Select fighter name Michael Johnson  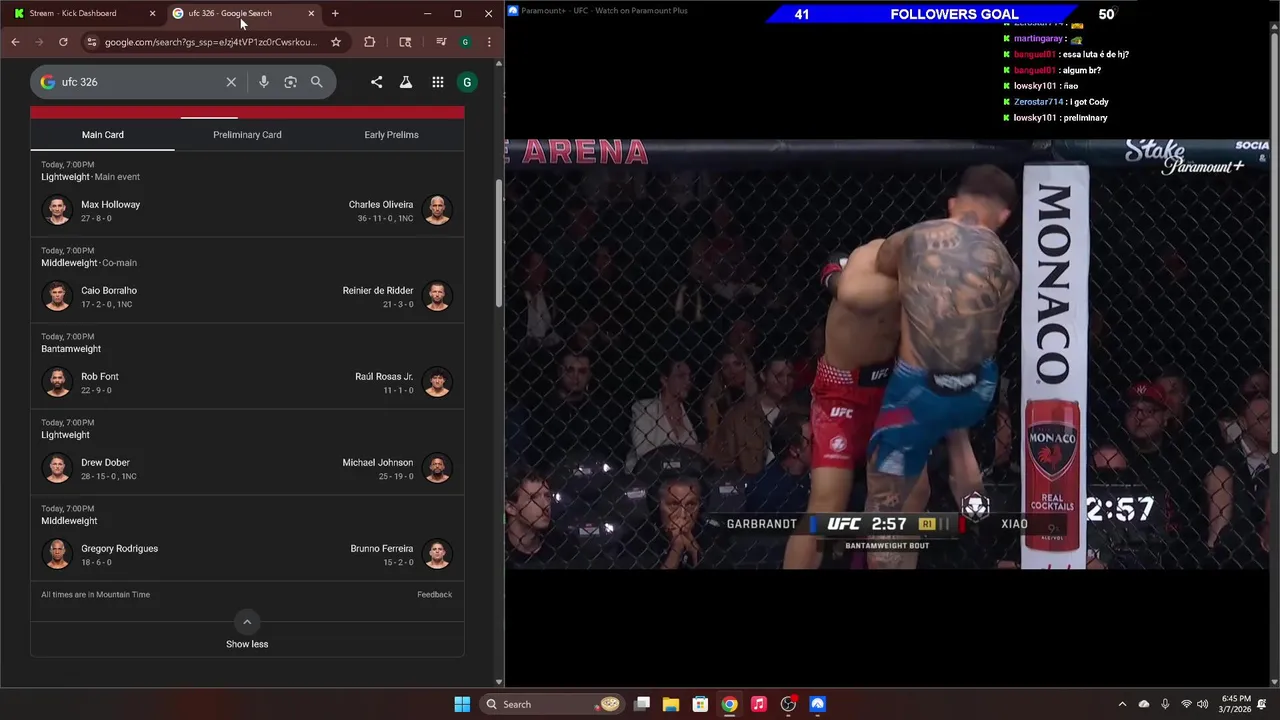(378, 462)
